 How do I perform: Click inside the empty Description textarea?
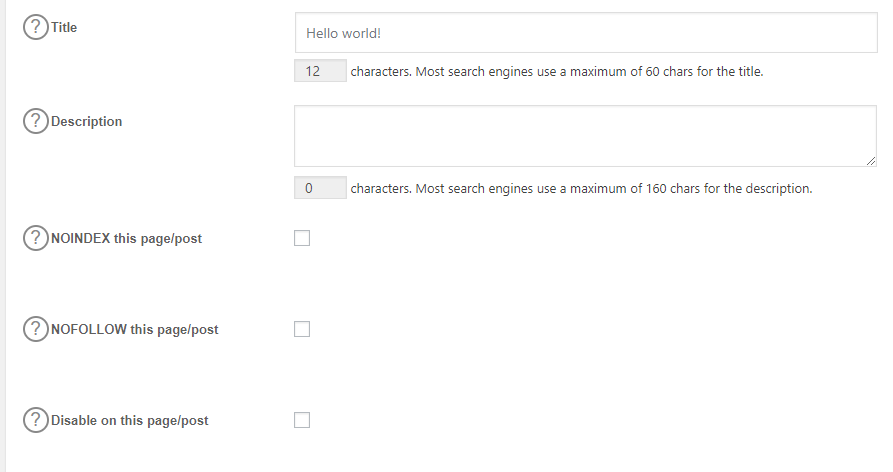click(x=585, y=136)
